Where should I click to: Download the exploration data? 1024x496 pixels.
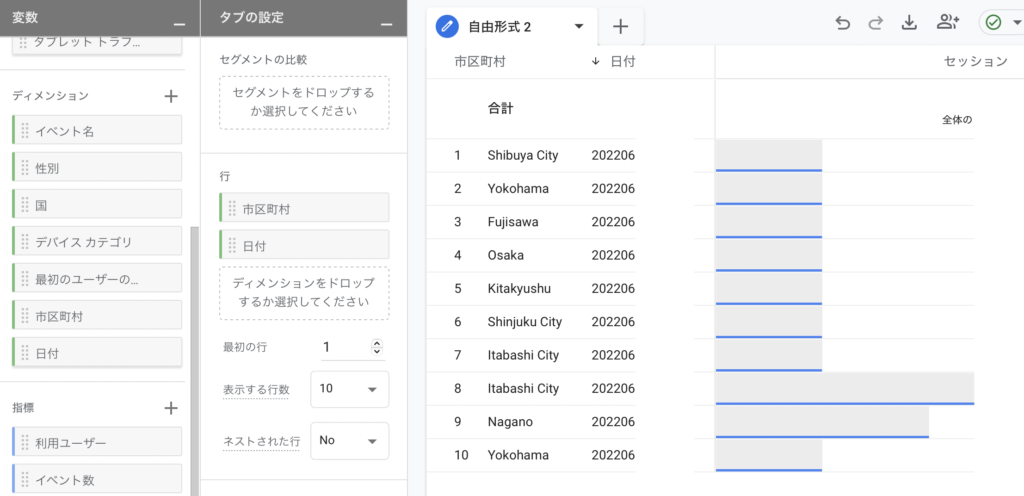pos(909,24)
